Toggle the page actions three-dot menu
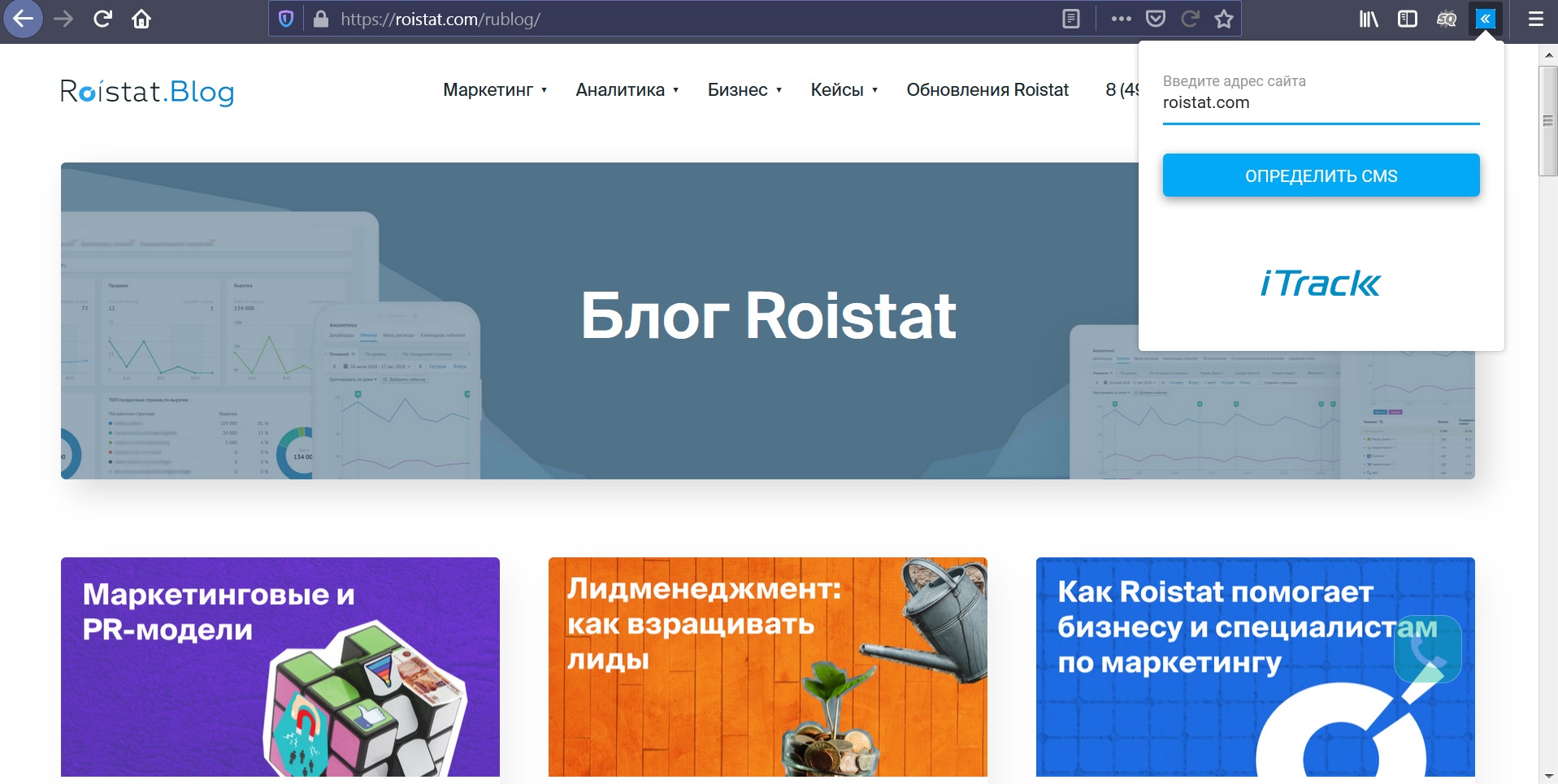This screenshot has height=784, width=1558. [x=1123, y=18]
